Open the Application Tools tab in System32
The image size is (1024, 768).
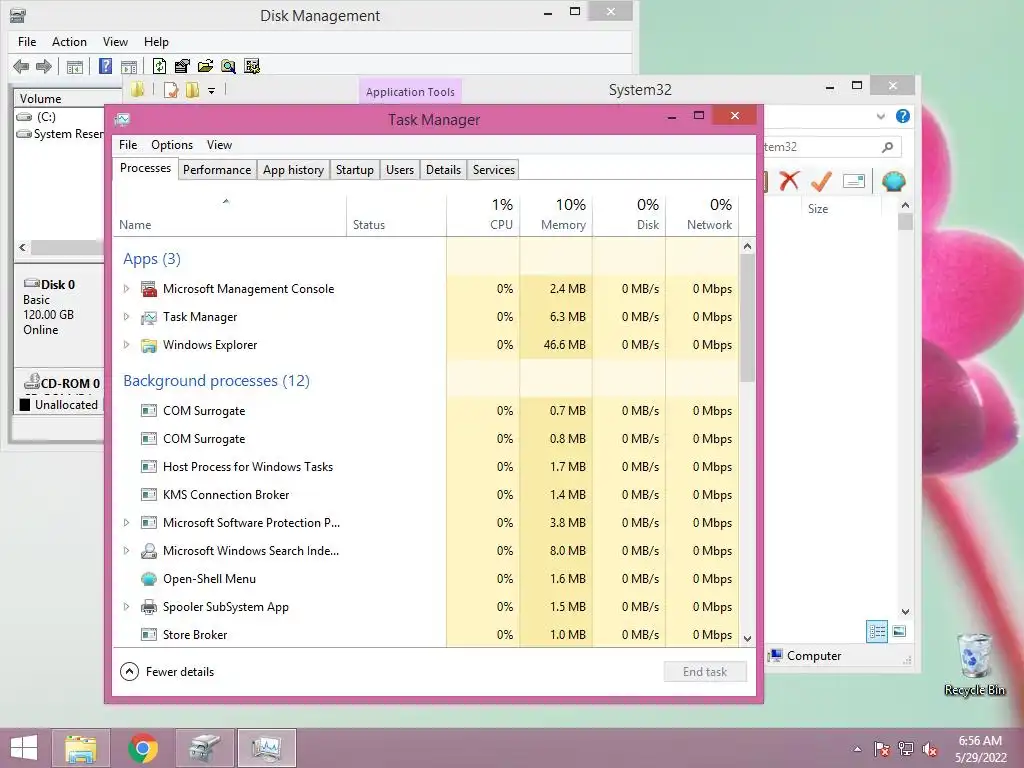coord(410,92)
